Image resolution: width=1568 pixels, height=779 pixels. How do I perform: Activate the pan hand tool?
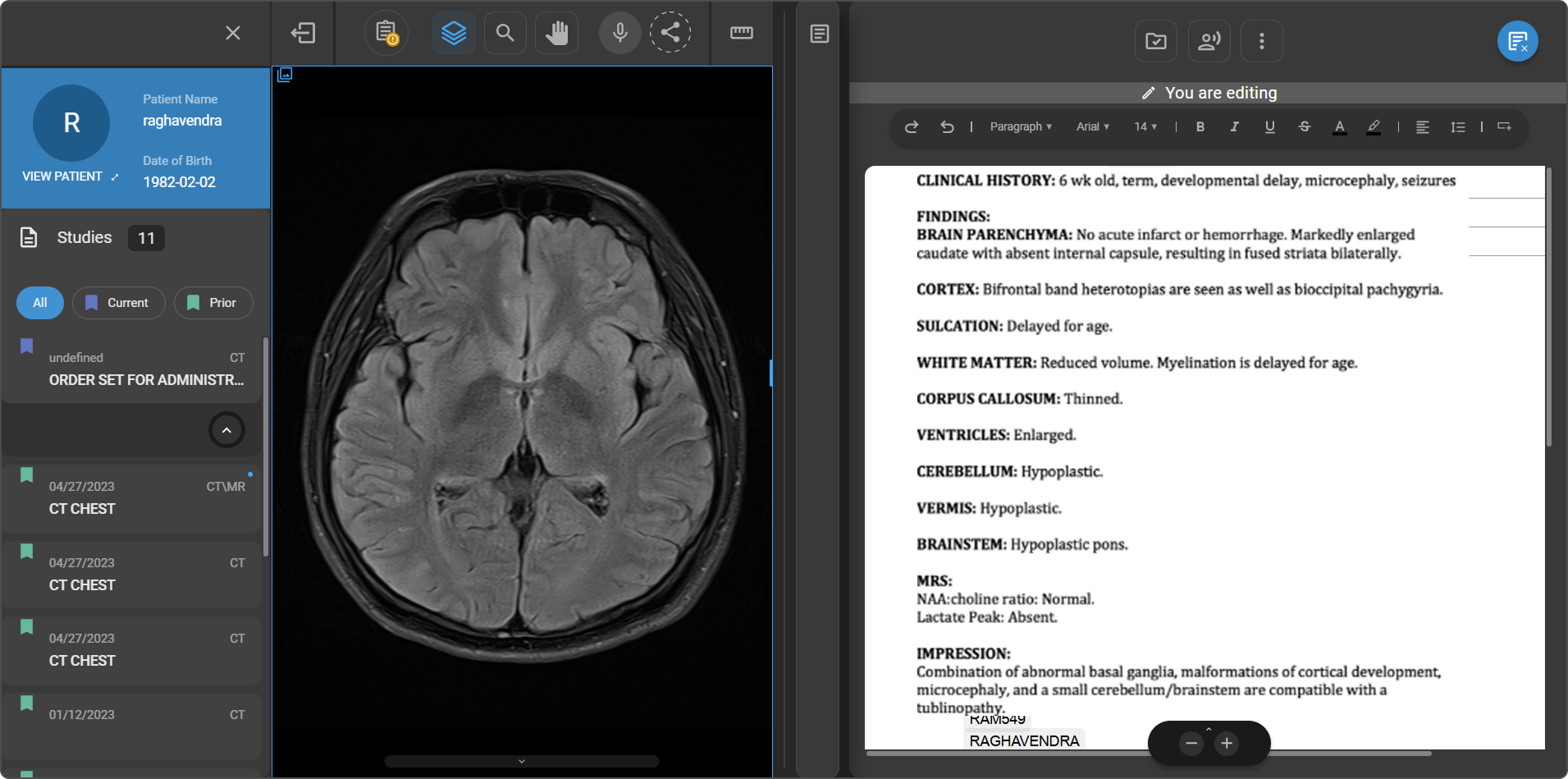pos(556,34)
